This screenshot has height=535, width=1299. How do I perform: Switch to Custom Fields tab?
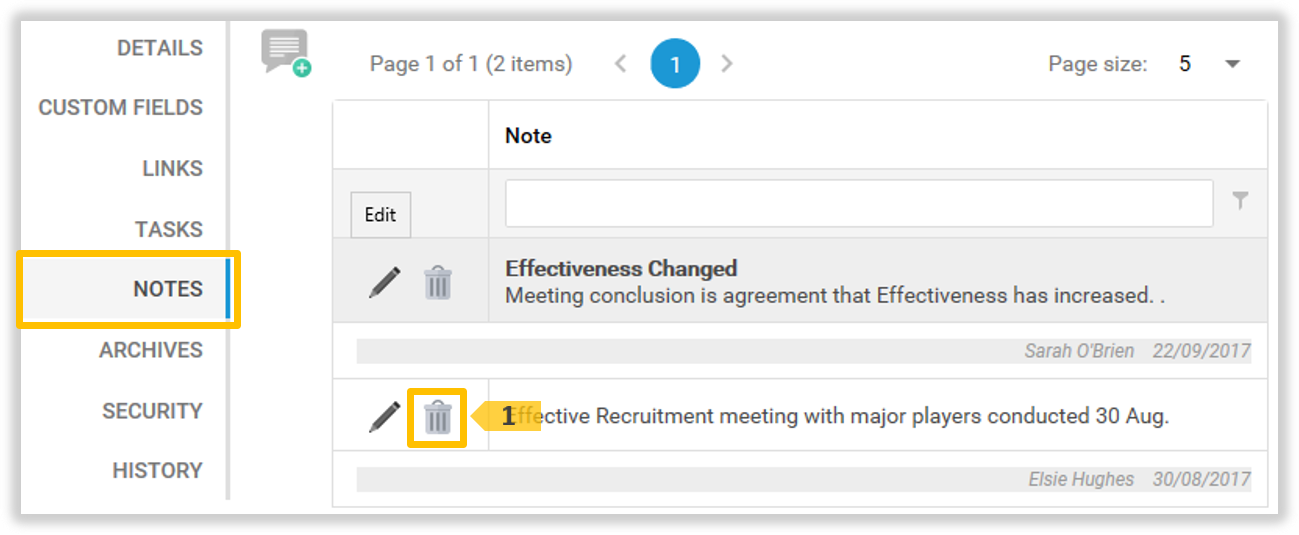coord(120,108)
